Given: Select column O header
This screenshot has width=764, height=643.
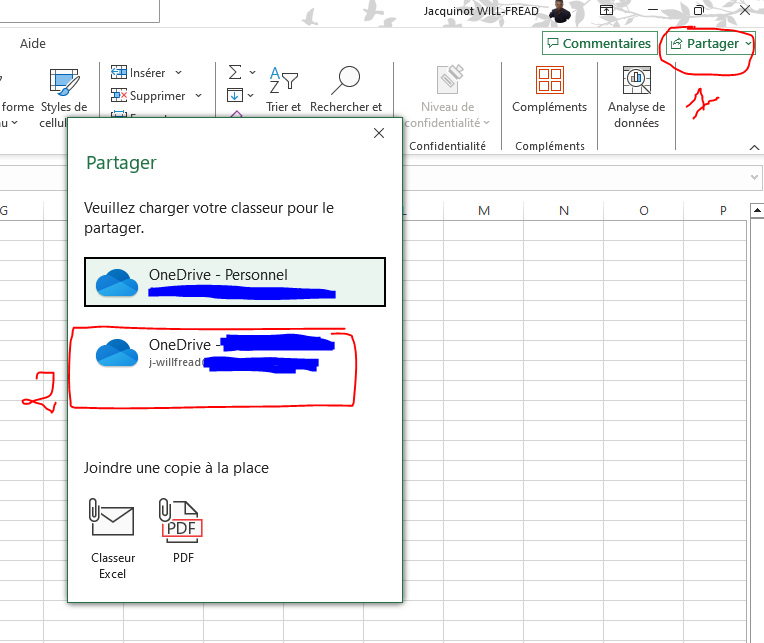Looking at the screenshot, I should [644, 210].
